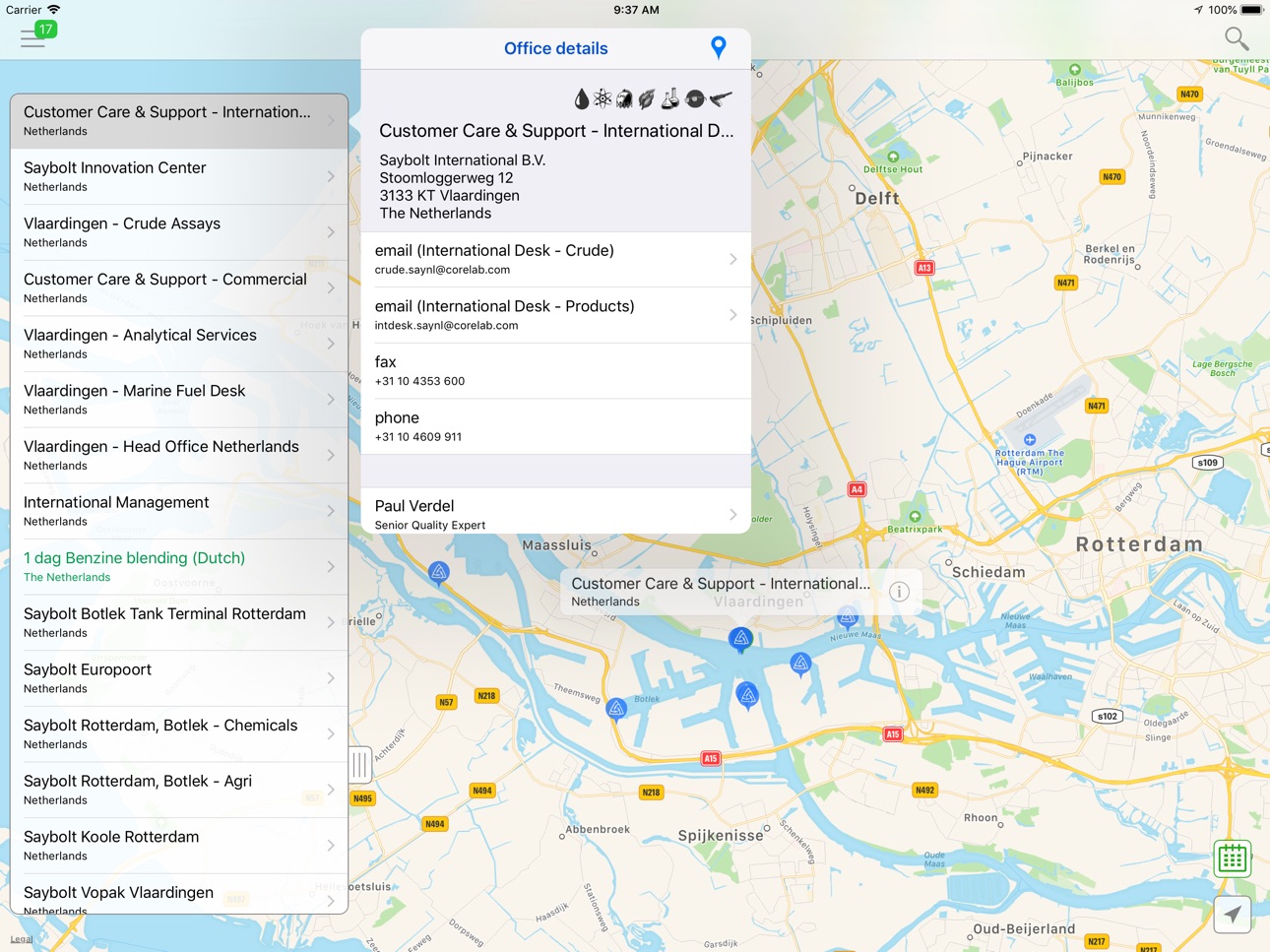Screen dimensions: 1270x952
Task: Open Vlaardingen - Crude Assays chevron
Action: coord(331,232)
